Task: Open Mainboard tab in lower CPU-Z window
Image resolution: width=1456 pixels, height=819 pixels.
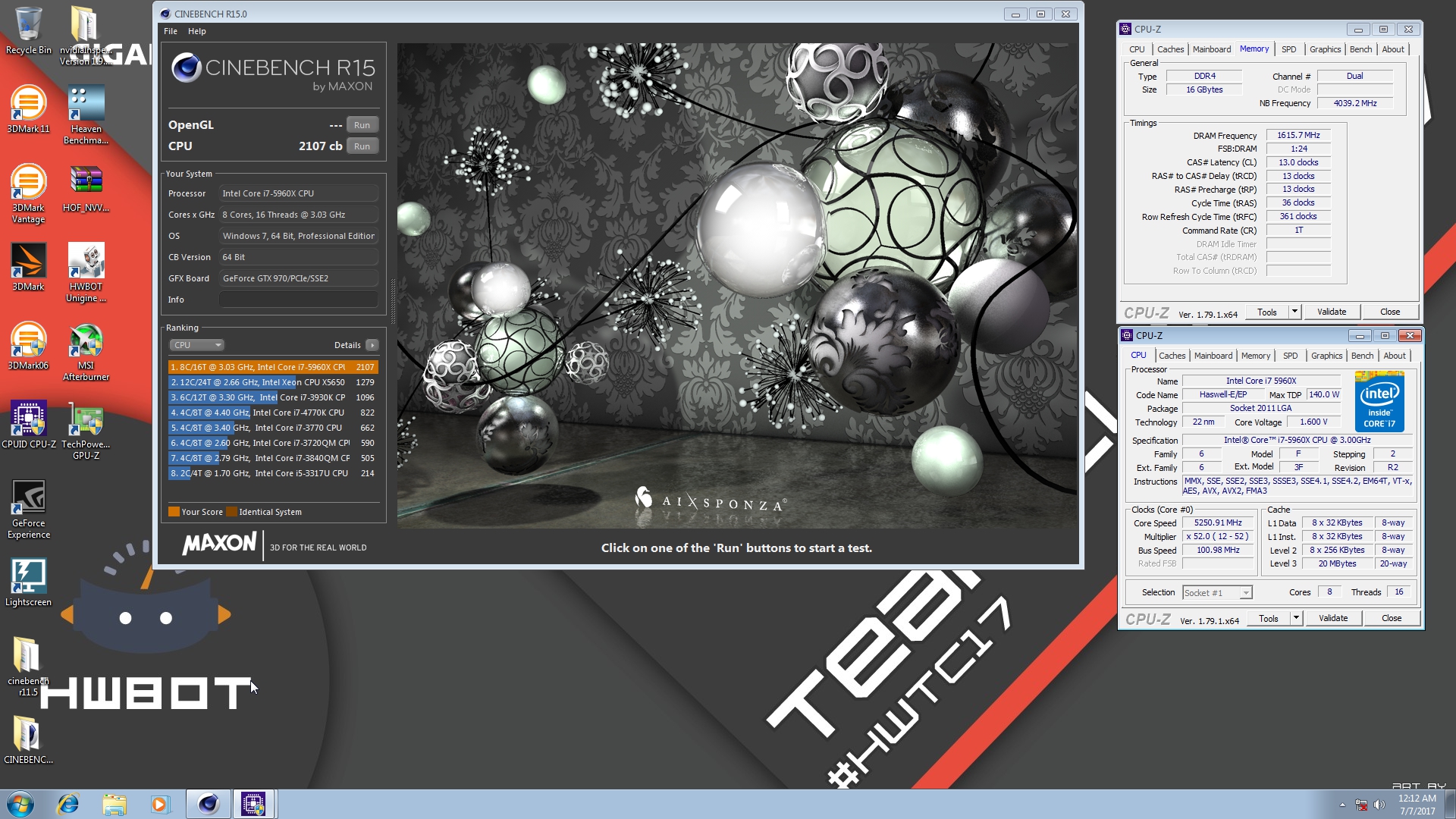Action: coord(1213,356)
